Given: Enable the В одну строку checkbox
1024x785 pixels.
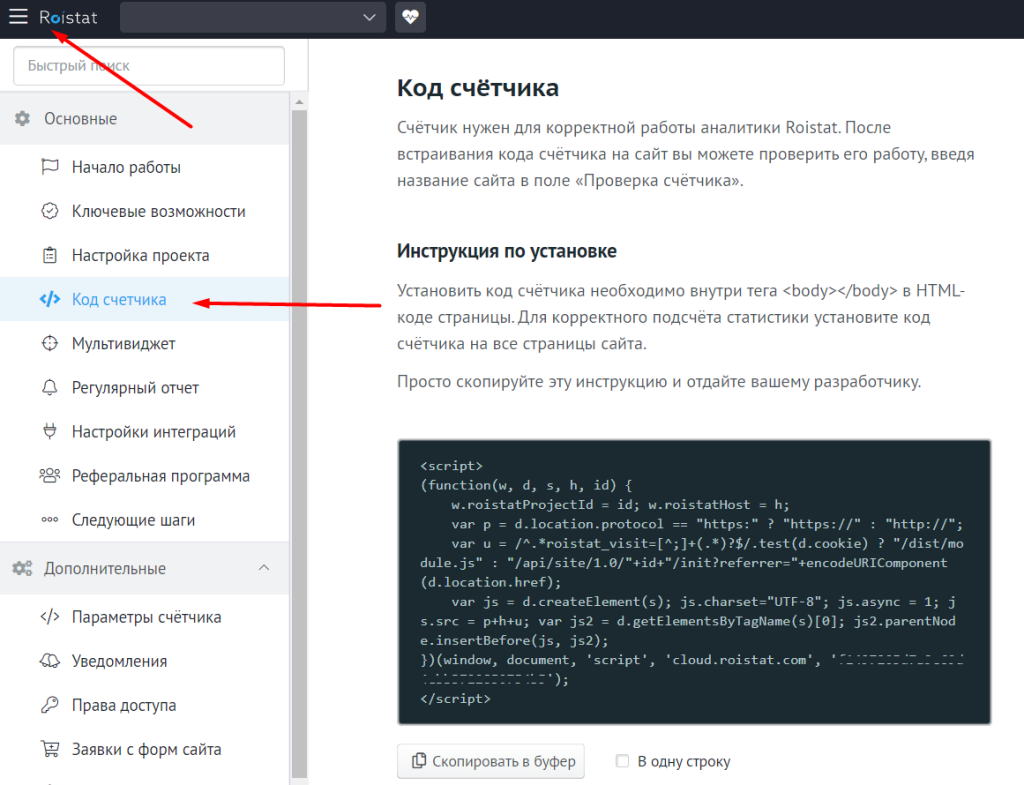Looking at the screenshot, I should 623,761.
